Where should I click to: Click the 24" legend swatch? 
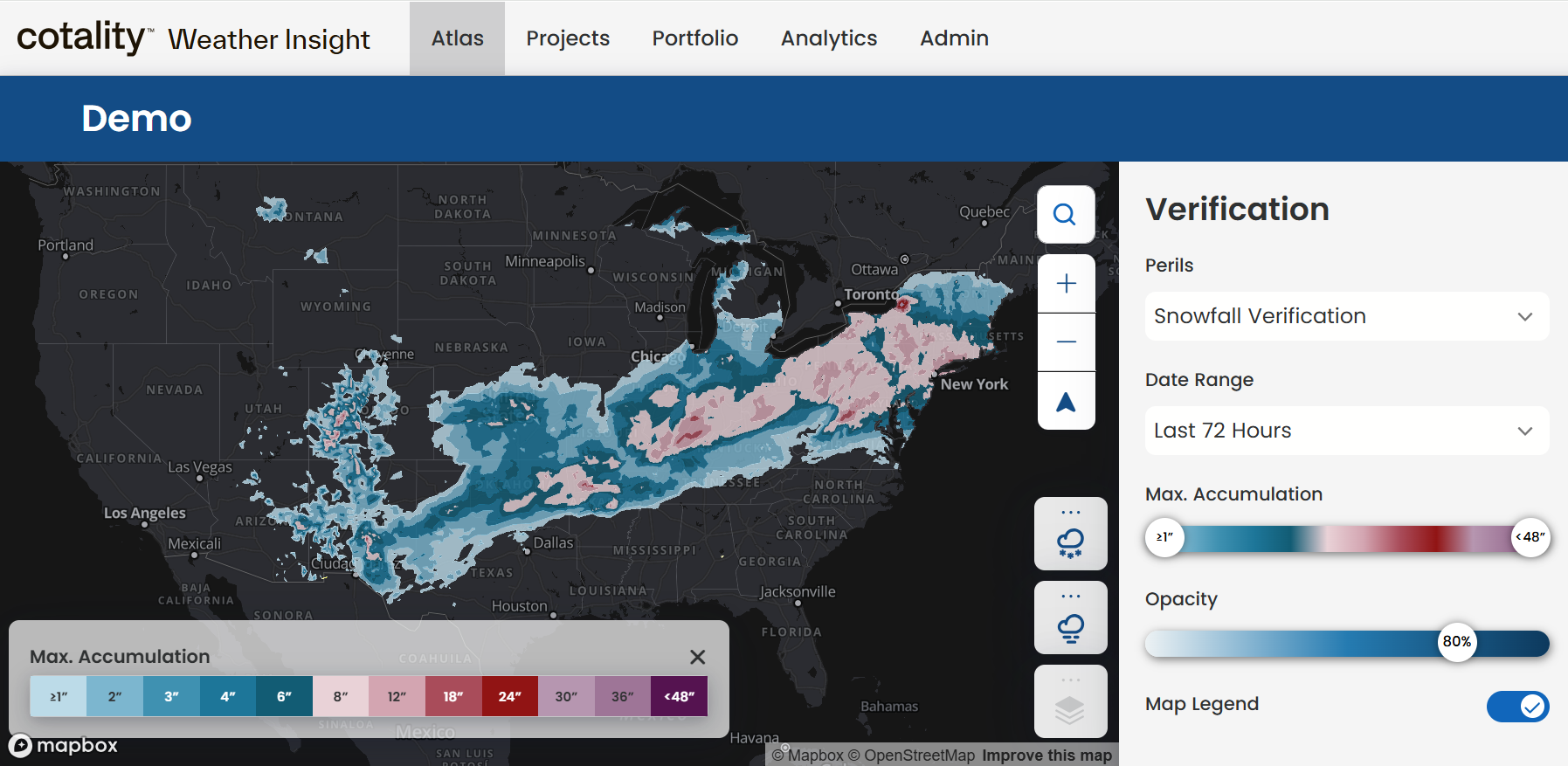click(510, 696)
